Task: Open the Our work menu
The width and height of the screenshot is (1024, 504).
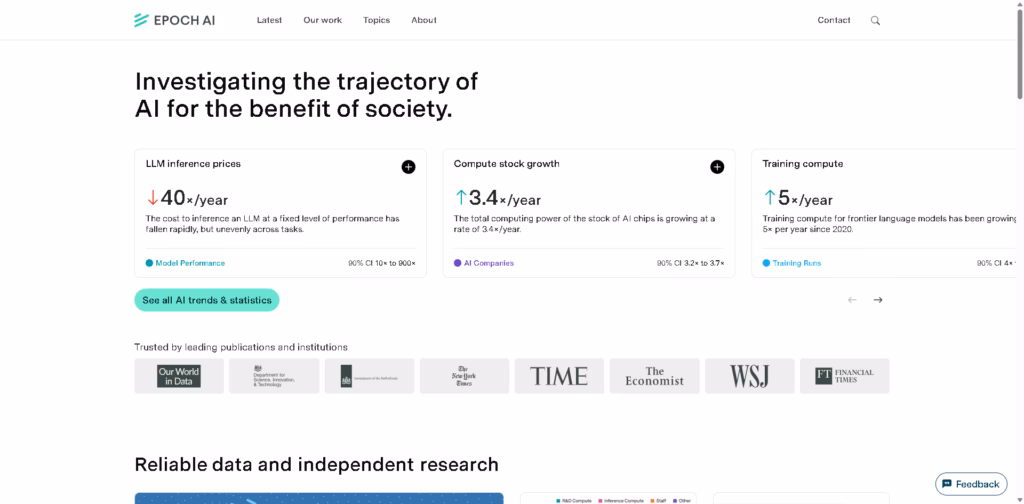Action: coord(323,20)
